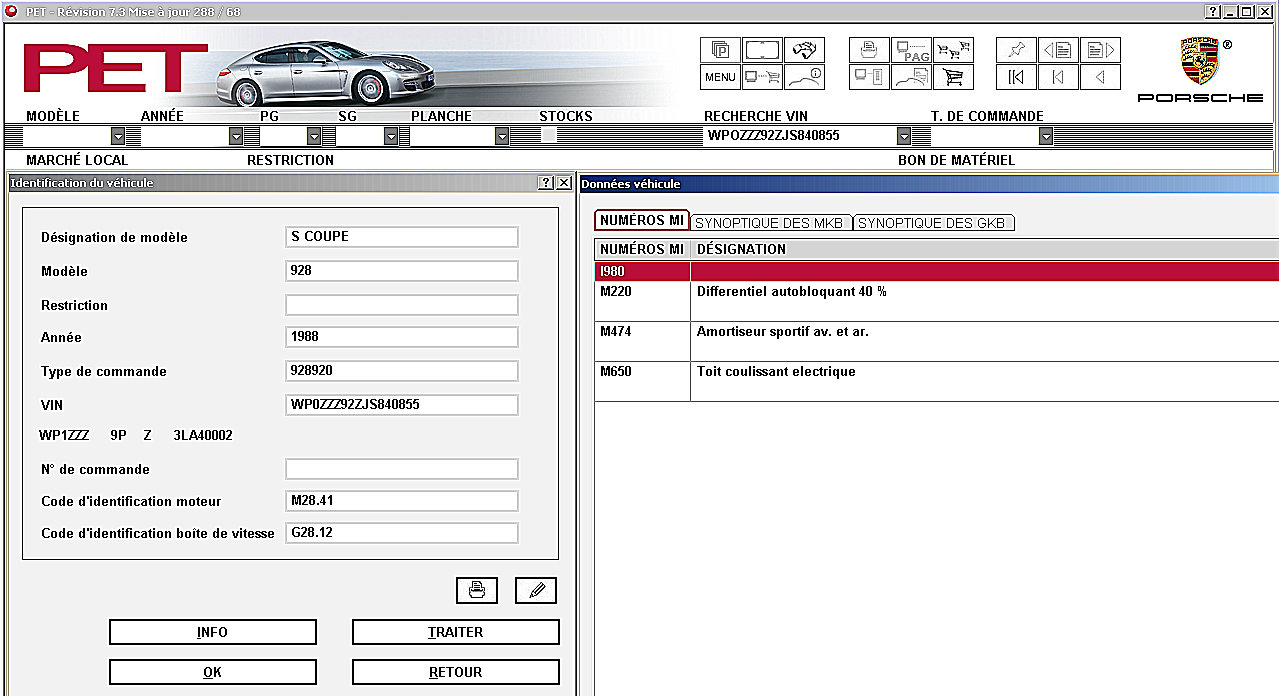
Task: Select the M220 Differentiel autobloquant row
Action: coord(936,301)
